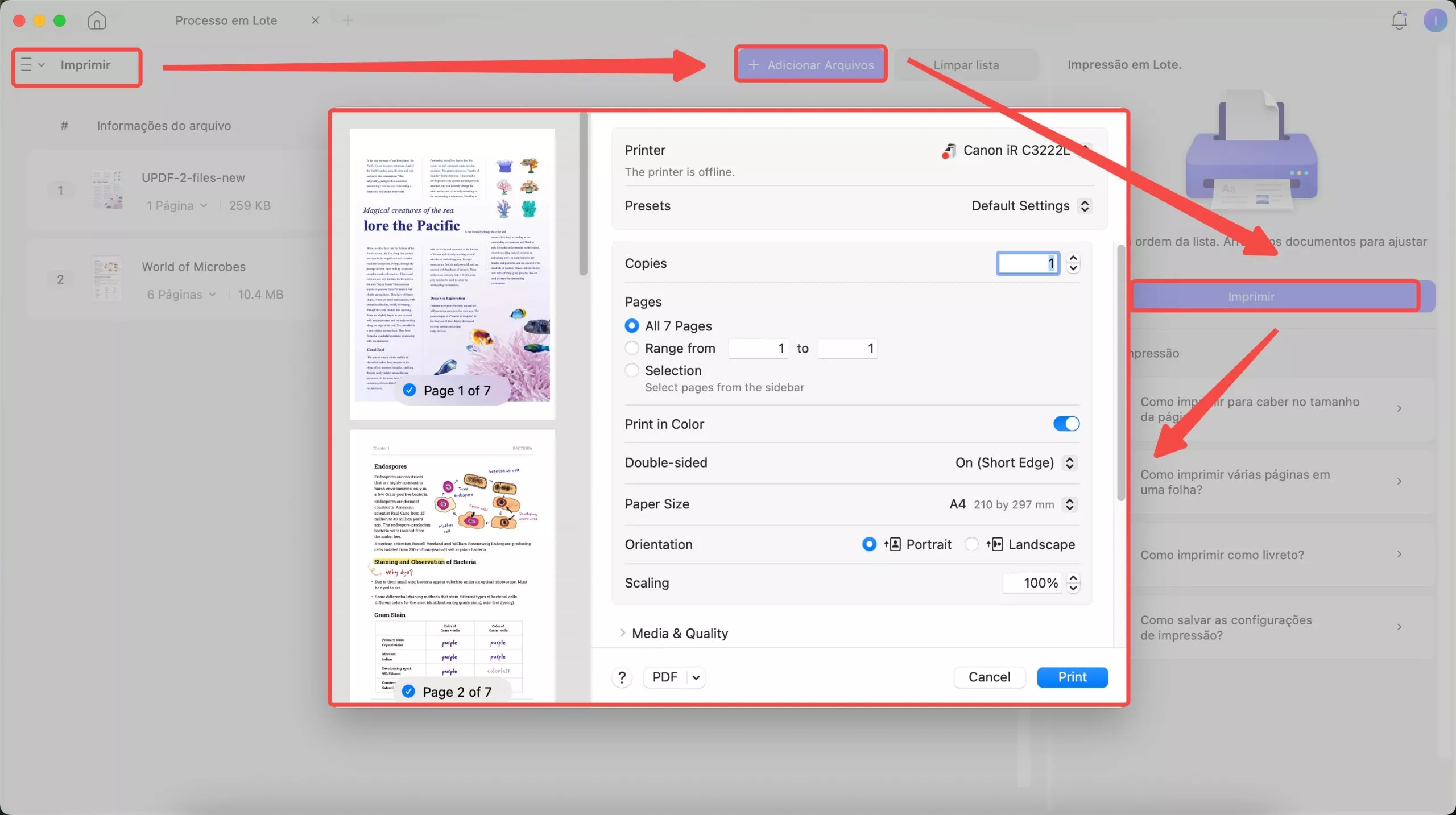Screen dimensions: 1456x815
Task: Select the Selection pages radio button
Action: [631, 370]
